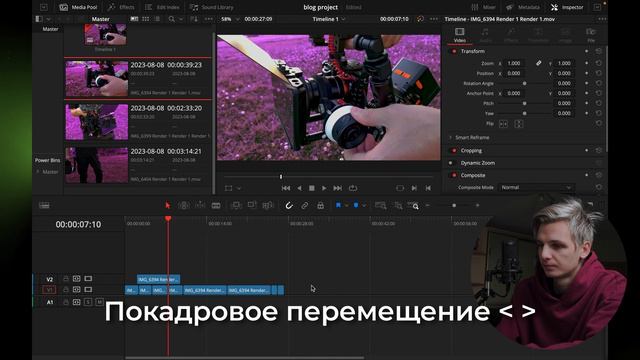The height and width of the screenshot is (360, 640).
Task: Click the Flip horizontal button
Action: click(x=504, y=124)
